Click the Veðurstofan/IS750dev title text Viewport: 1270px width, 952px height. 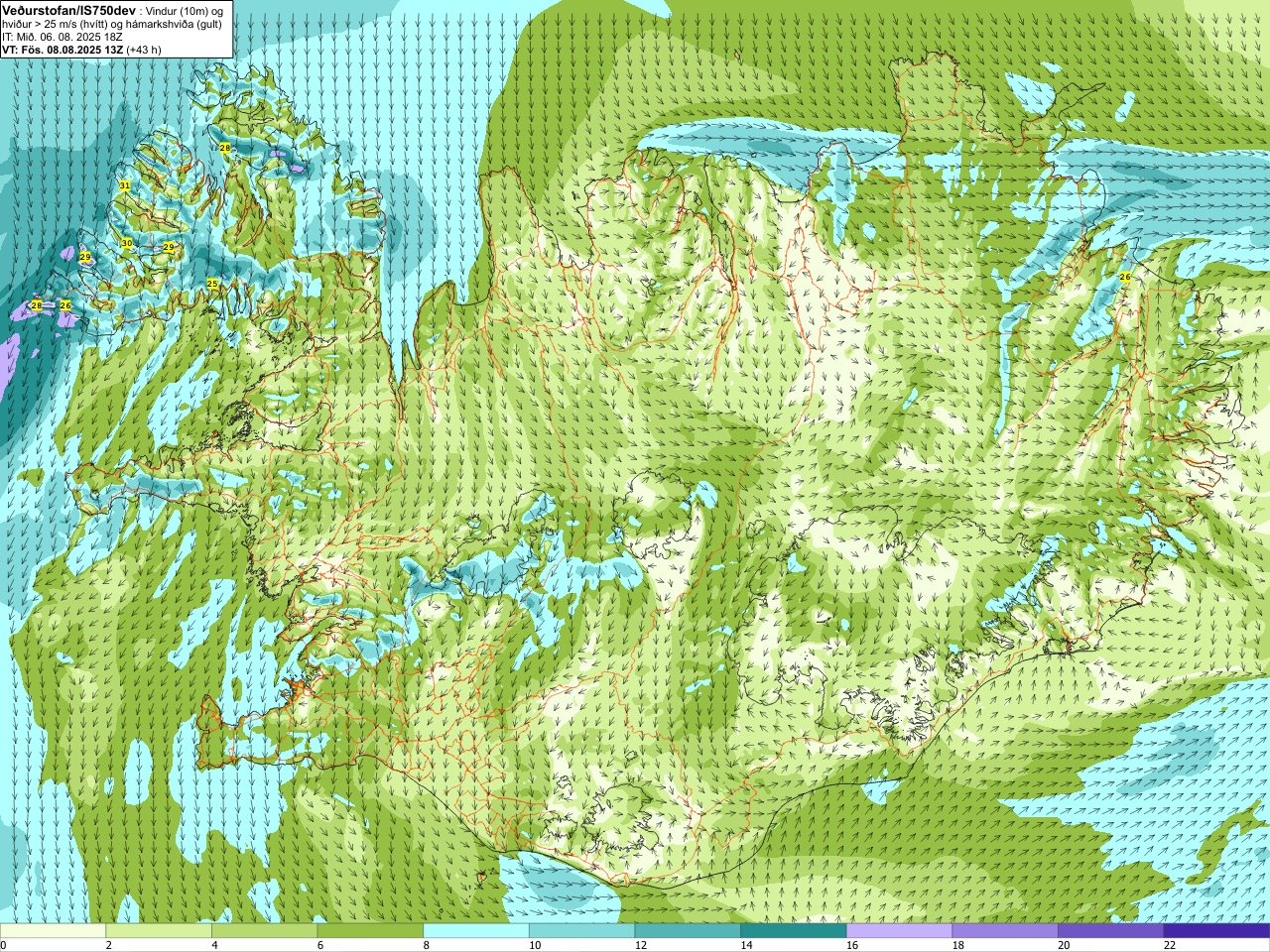(x=68, y=9)
